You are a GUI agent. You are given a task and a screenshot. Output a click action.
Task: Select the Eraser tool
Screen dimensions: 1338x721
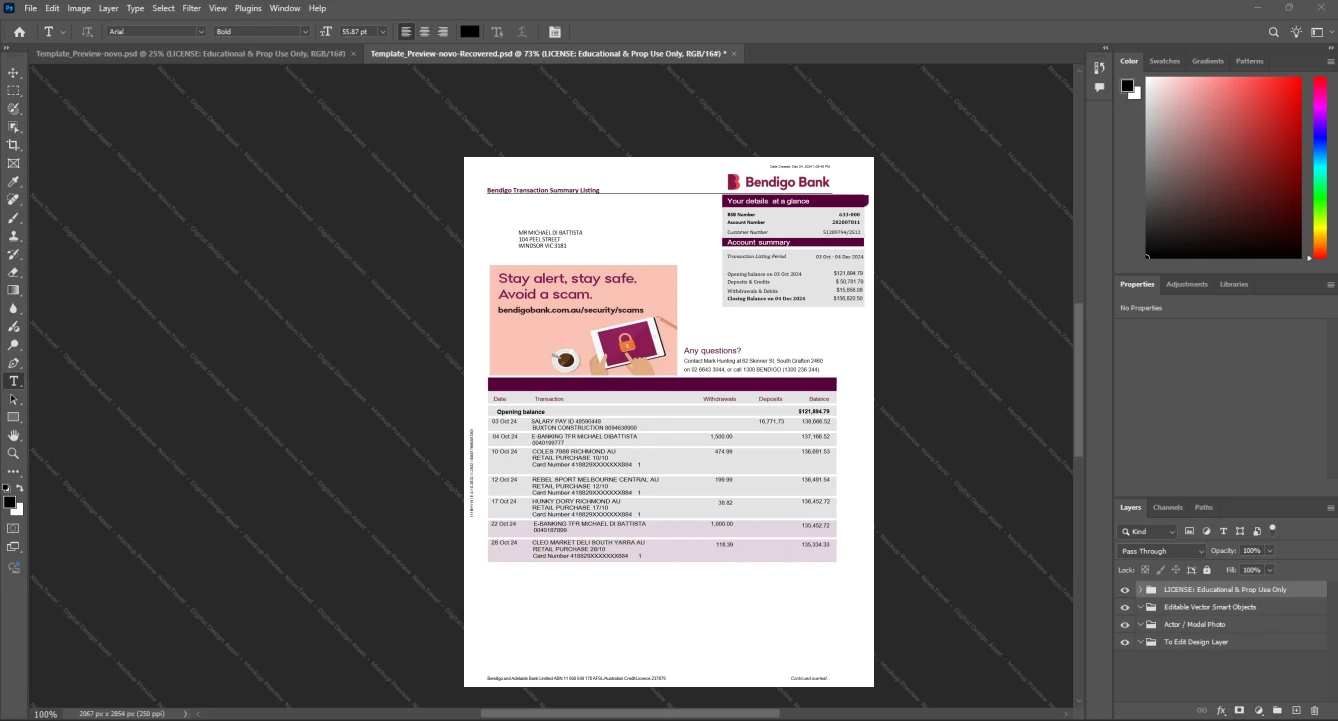(14, 272)
